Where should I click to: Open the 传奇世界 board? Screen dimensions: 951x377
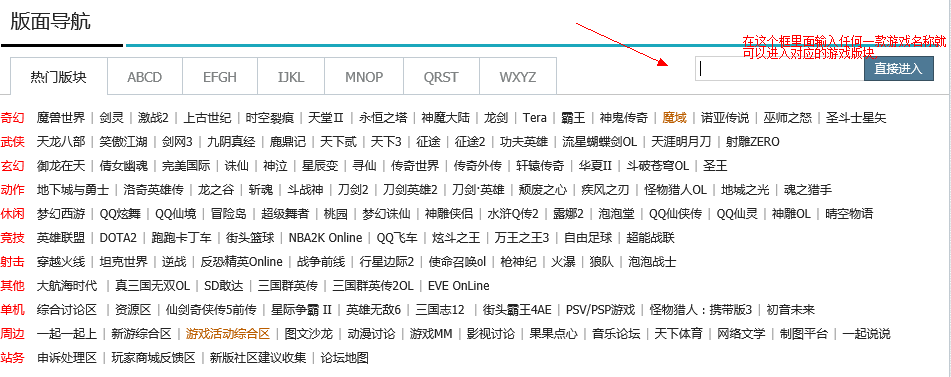415,165
